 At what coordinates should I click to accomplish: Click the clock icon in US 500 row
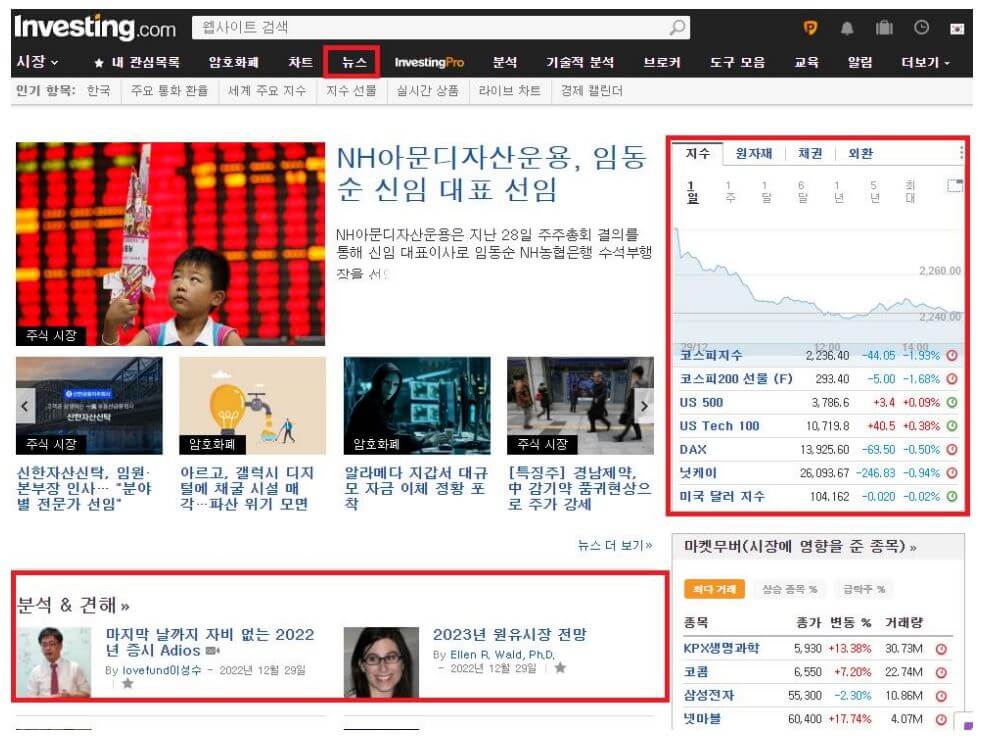point(952,402)
